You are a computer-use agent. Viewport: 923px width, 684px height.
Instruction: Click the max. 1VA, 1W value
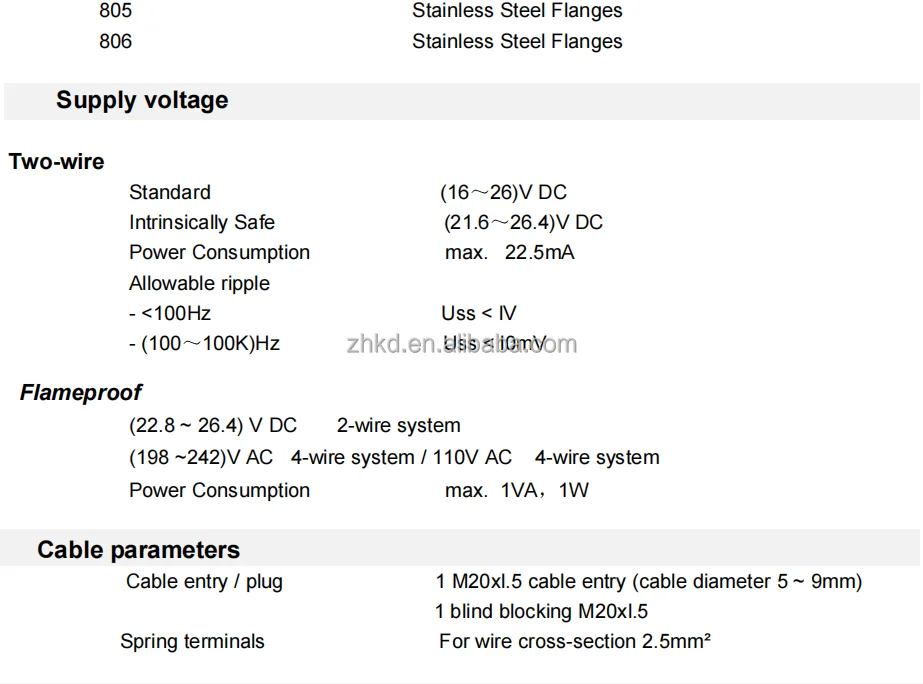[x=516, y=490]
